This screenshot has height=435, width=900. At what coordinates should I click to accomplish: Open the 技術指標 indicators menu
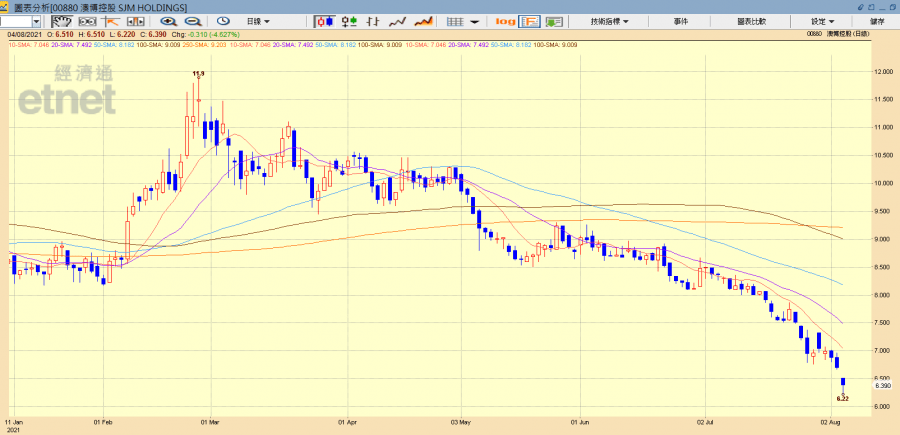(x=609, y=21)
